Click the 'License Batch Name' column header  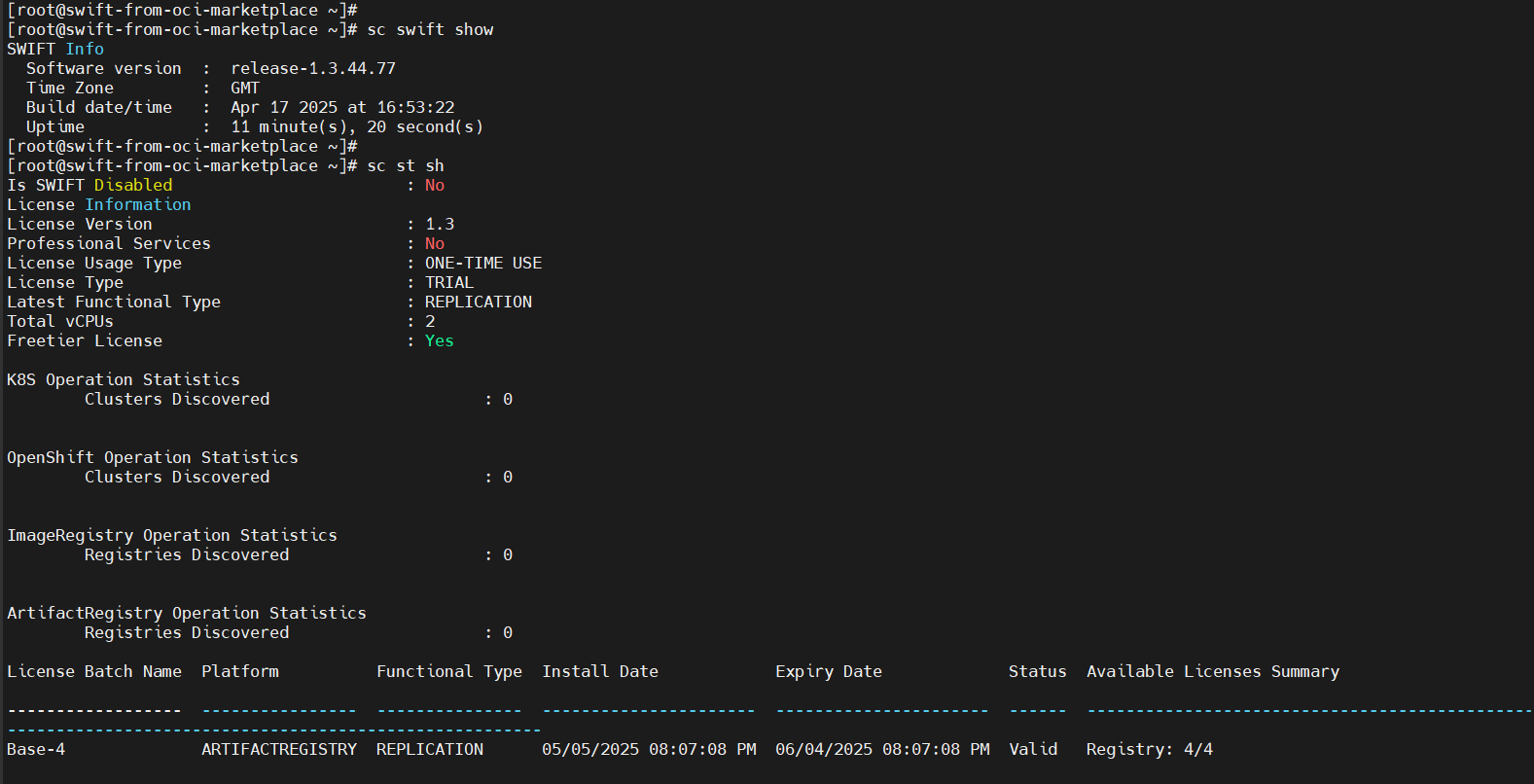click(x=94, y=671)
